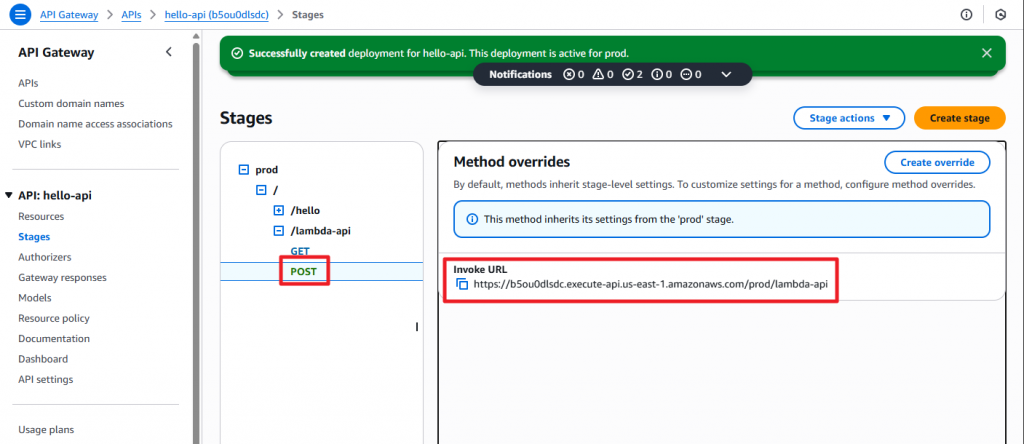Image resolution: width=1024 pixels, height=444 pixels.
Task: Click the success checkmark icon in banner
Action: click(x=238, y=53)
